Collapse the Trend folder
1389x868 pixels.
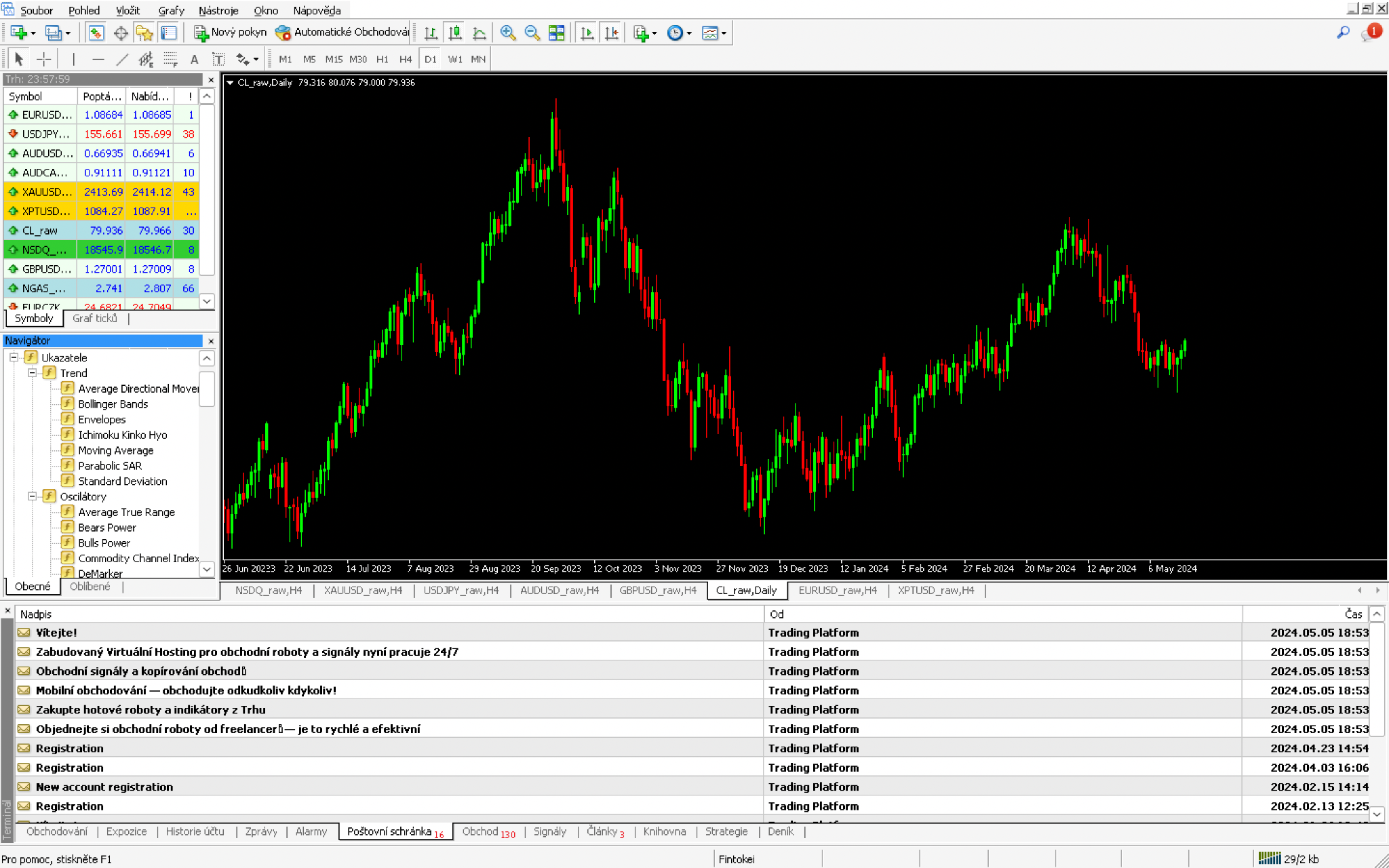click(x=32, y=373)
